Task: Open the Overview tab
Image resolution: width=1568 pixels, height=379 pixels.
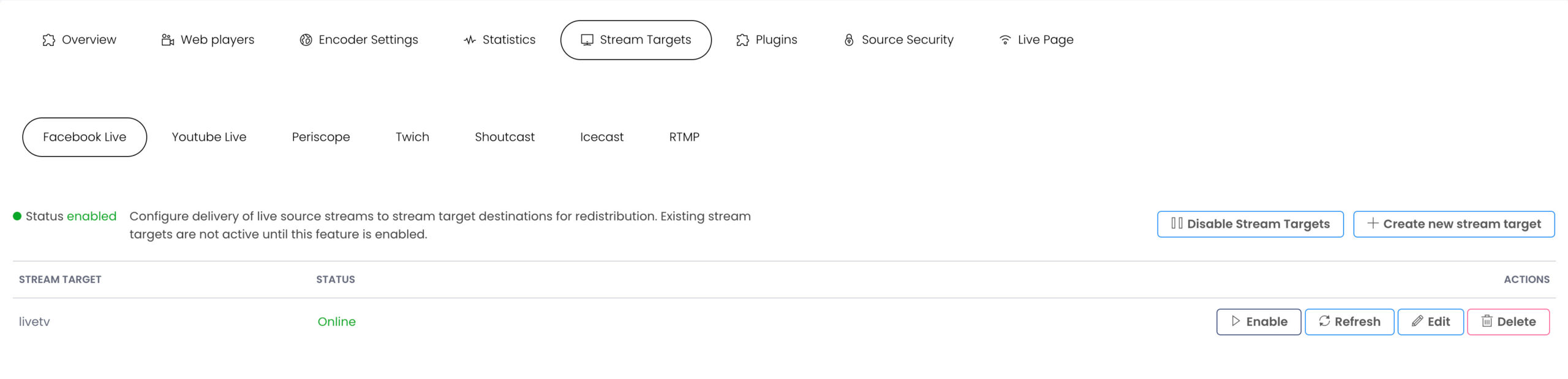Action: coord(80,40)
